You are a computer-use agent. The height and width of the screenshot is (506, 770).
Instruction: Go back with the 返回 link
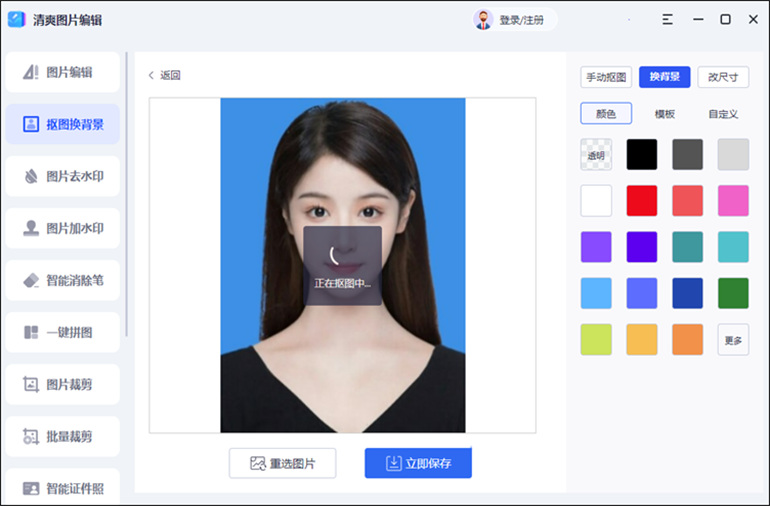pyautogui.click(x=165, y=75)
